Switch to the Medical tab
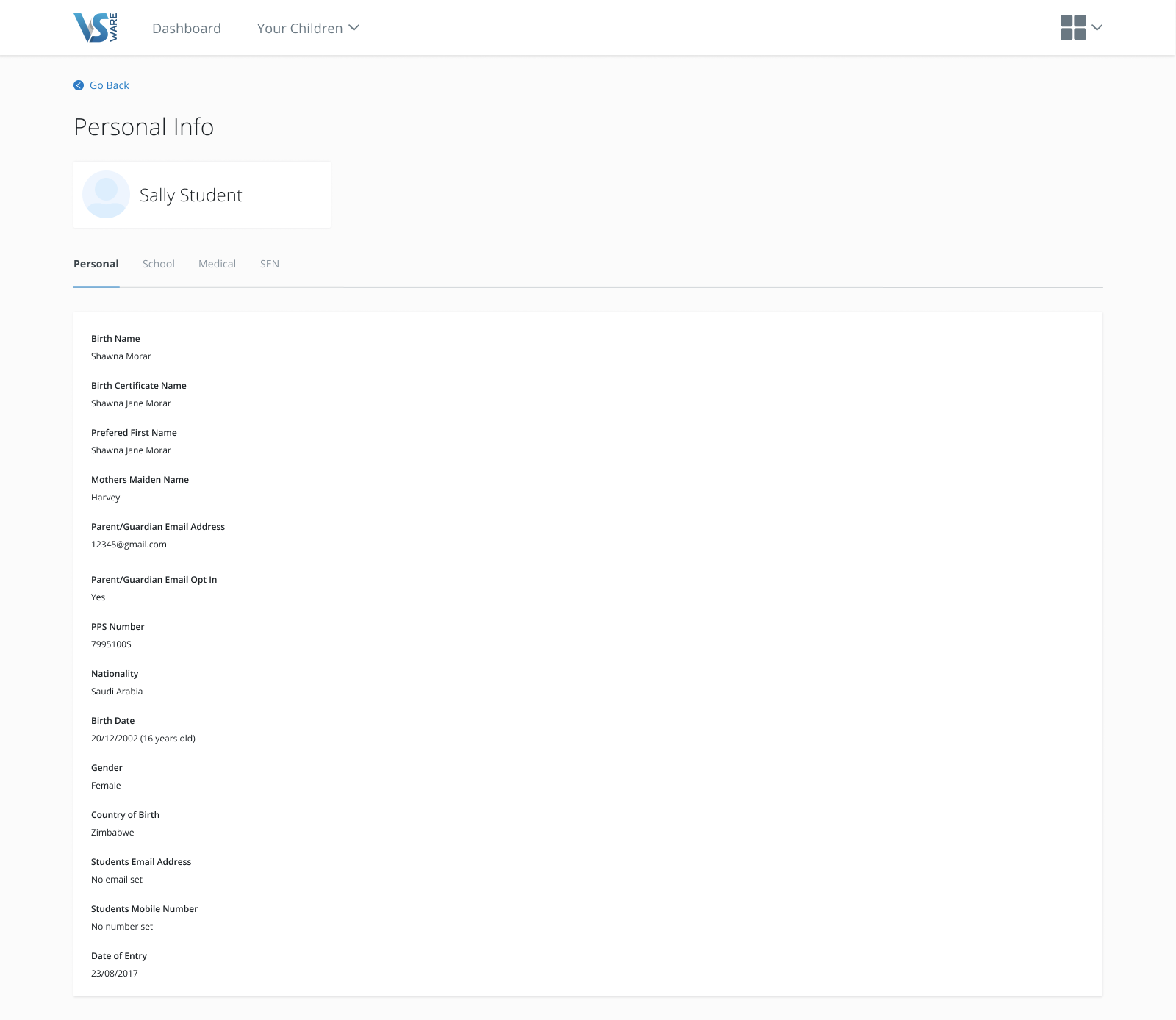 [218, 264]
